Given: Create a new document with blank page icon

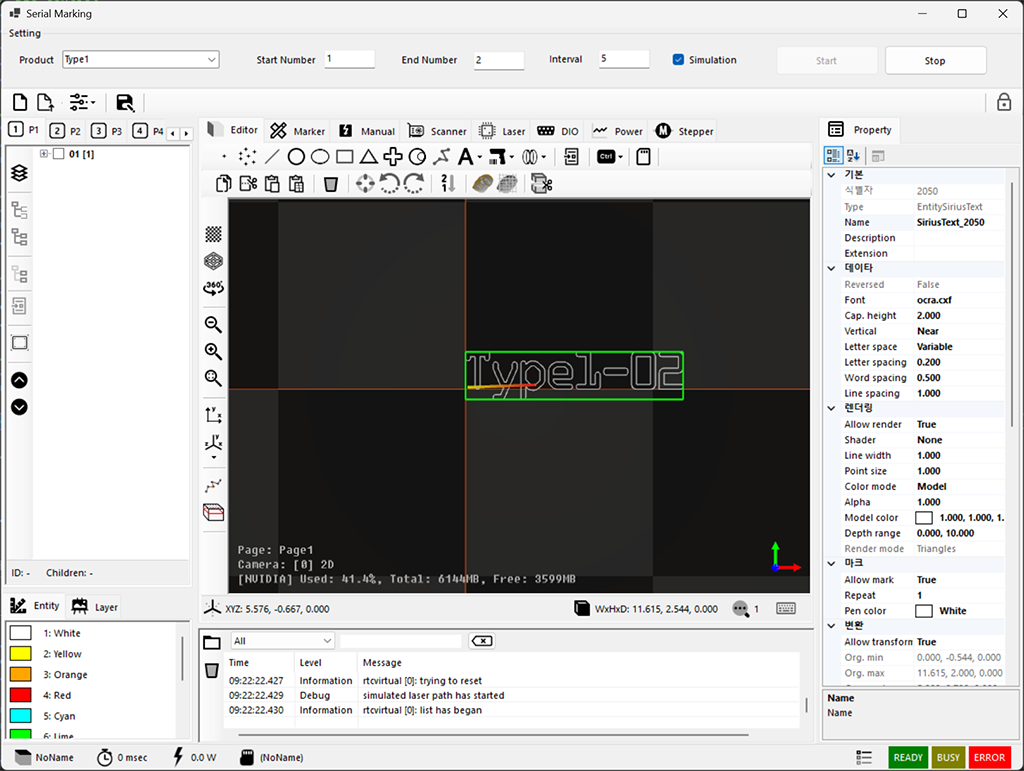Looking at the screenshot, I should (x=20, y=102).
